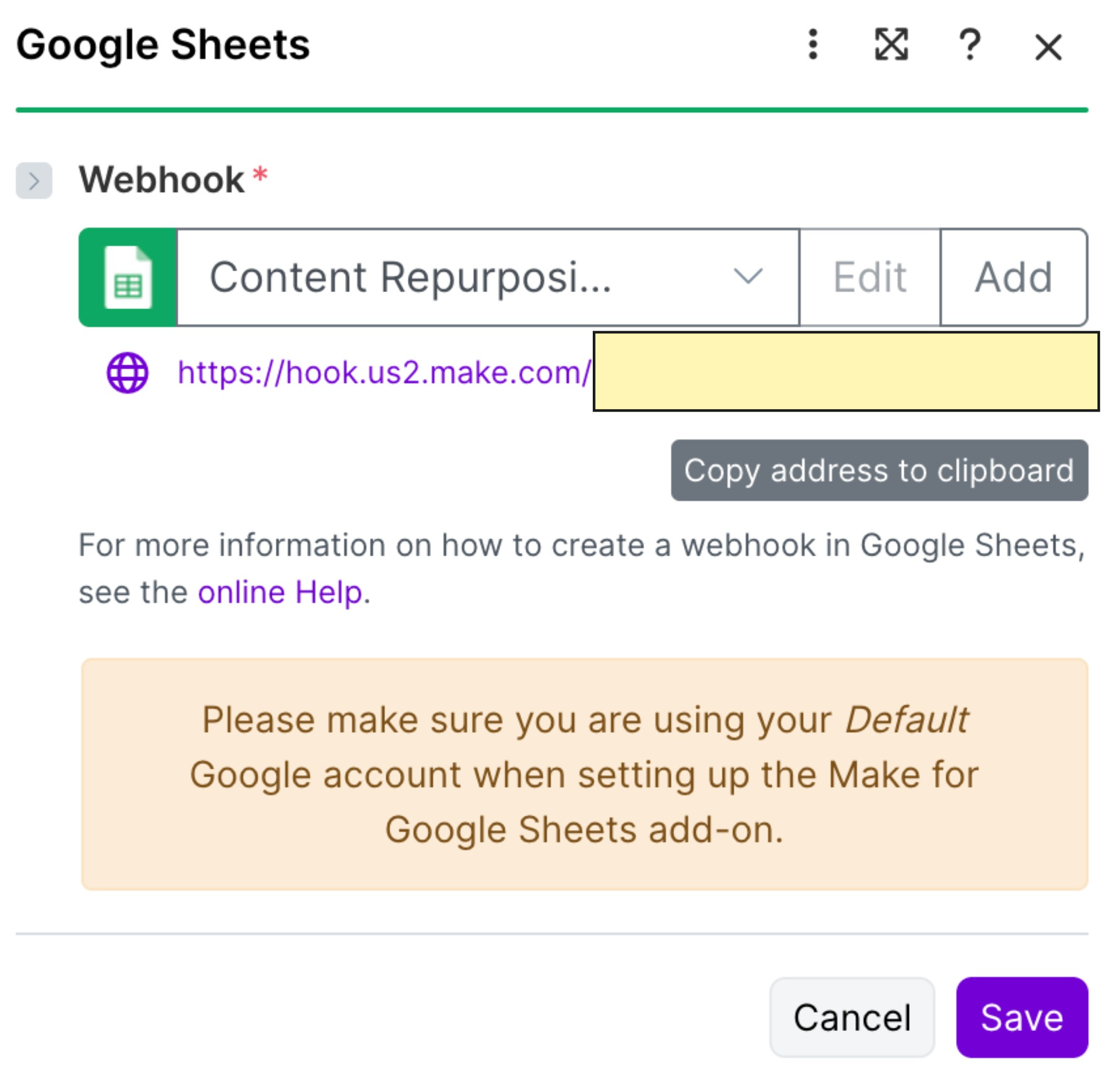Expand dialog with fullscreen arrows icon
The height and width of the screenshot is (1081, 1120).
(891, 45)
